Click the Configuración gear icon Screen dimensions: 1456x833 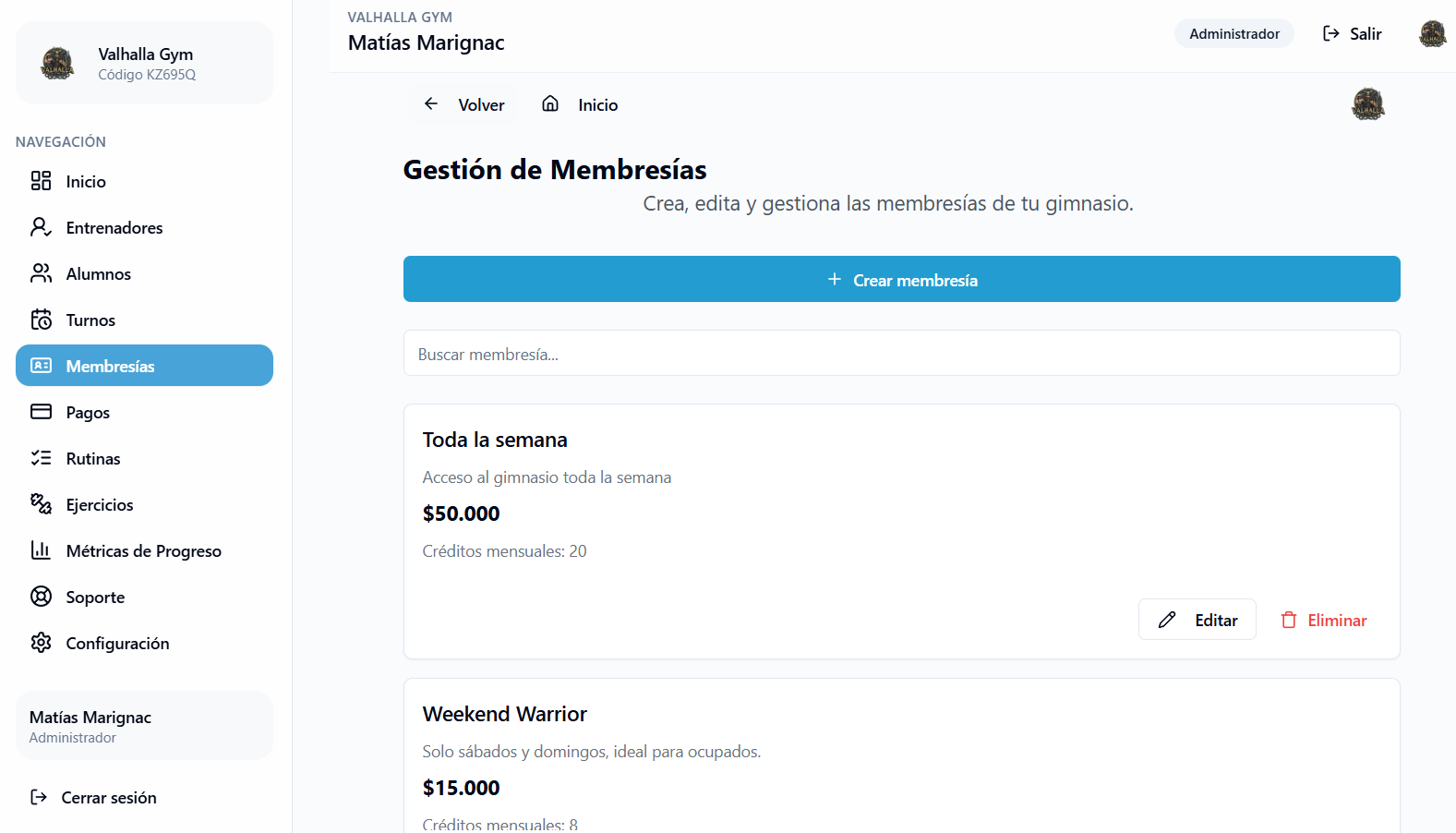[x=42, y=643]
